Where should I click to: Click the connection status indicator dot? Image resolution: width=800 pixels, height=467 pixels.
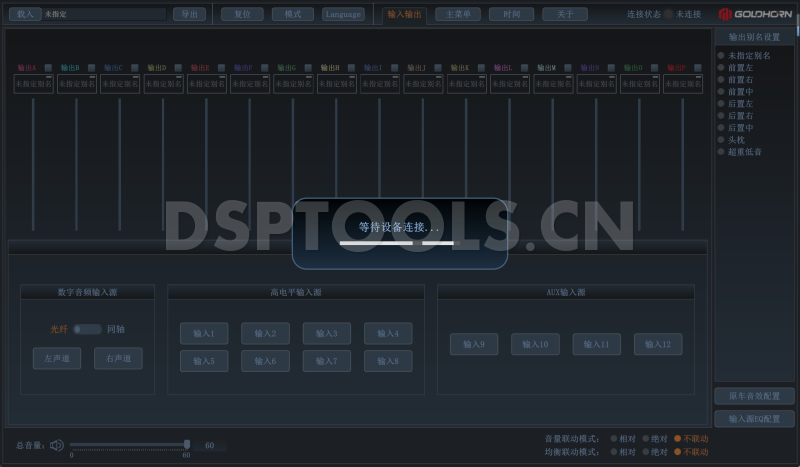point(668,14)
